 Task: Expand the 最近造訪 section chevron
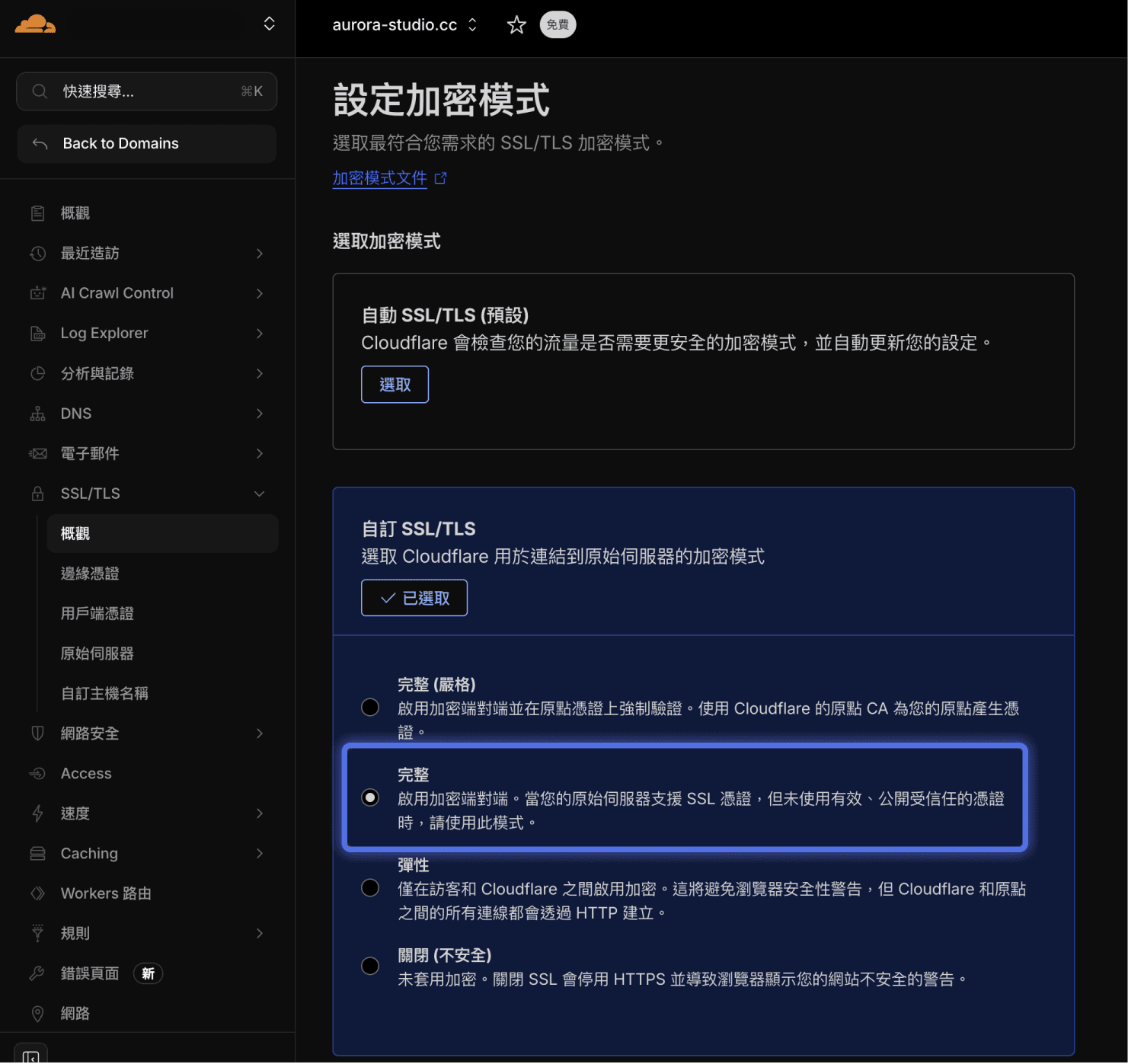coord(260,253)
